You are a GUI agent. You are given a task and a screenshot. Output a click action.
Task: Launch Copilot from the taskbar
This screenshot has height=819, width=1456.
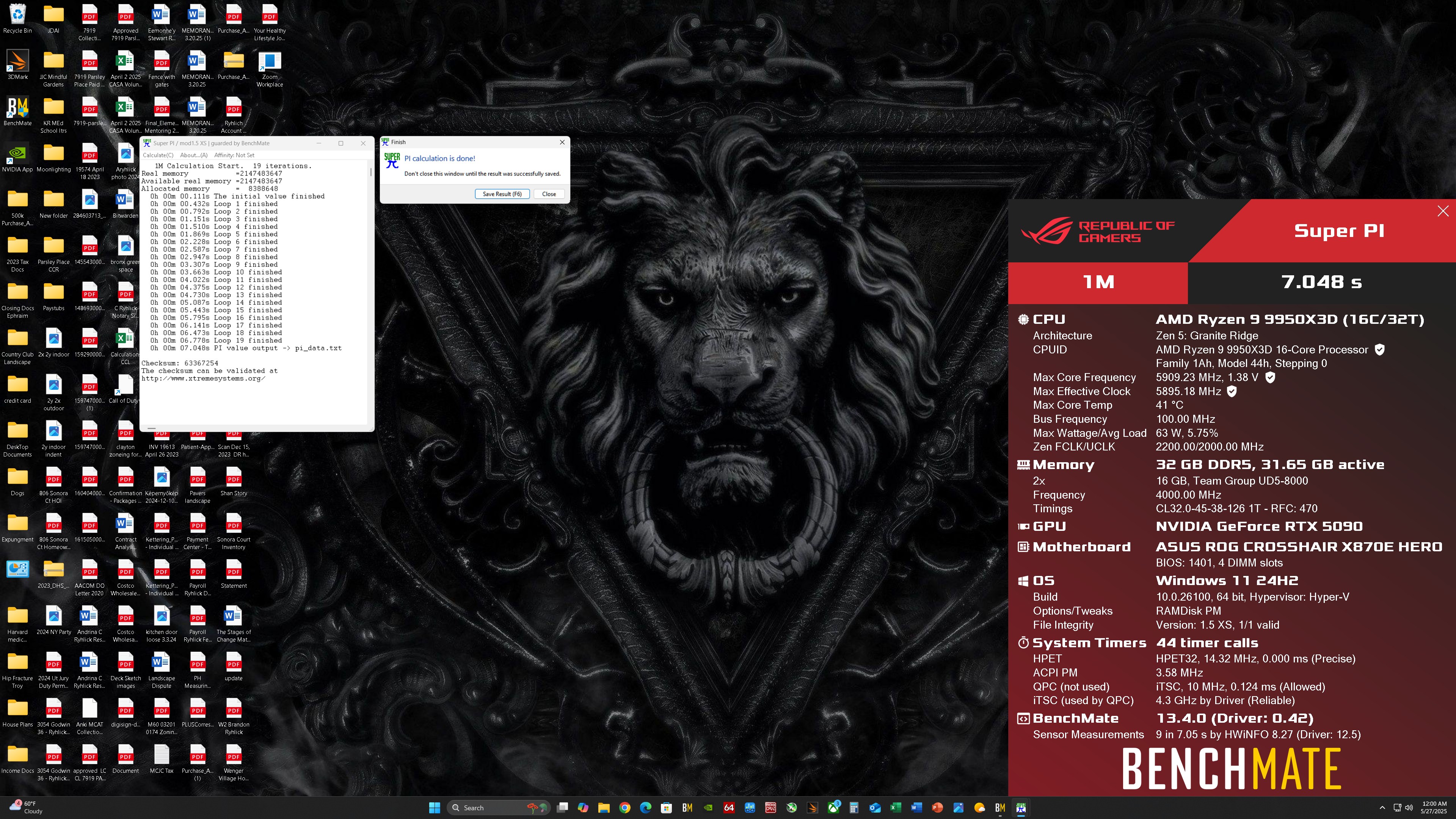click(x=583, y=808)
